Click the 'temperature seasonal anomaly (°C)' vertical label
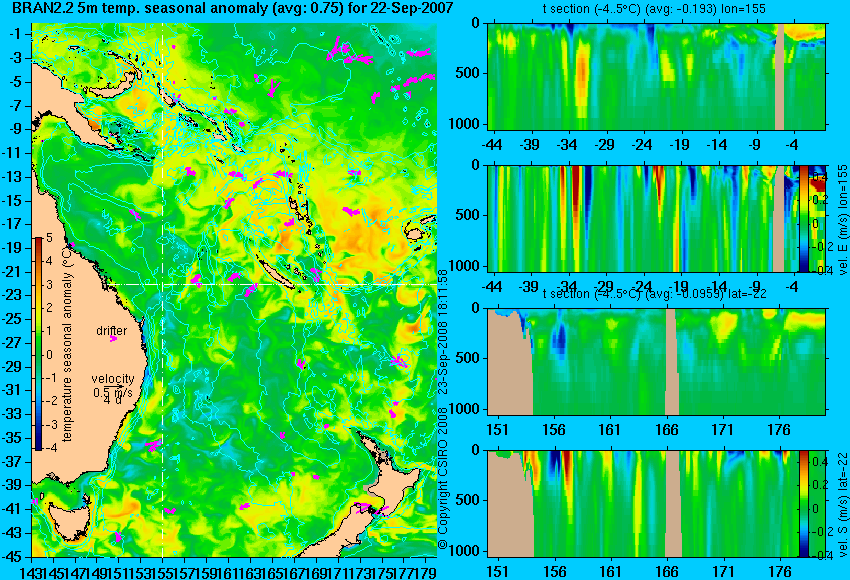 pos(67,344)
